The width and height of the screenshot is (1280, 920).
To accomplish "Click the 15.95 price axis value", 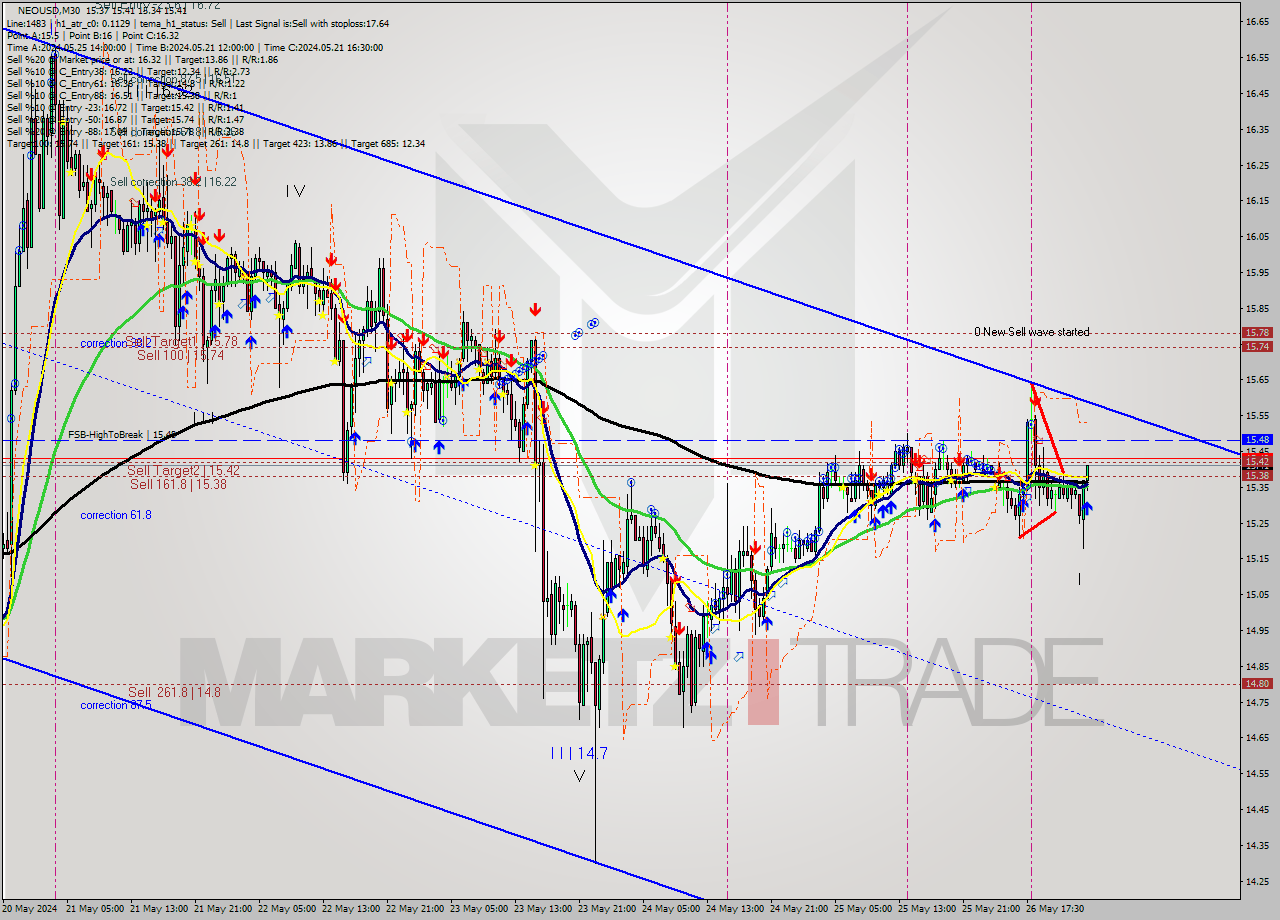I will [1257, 272].
